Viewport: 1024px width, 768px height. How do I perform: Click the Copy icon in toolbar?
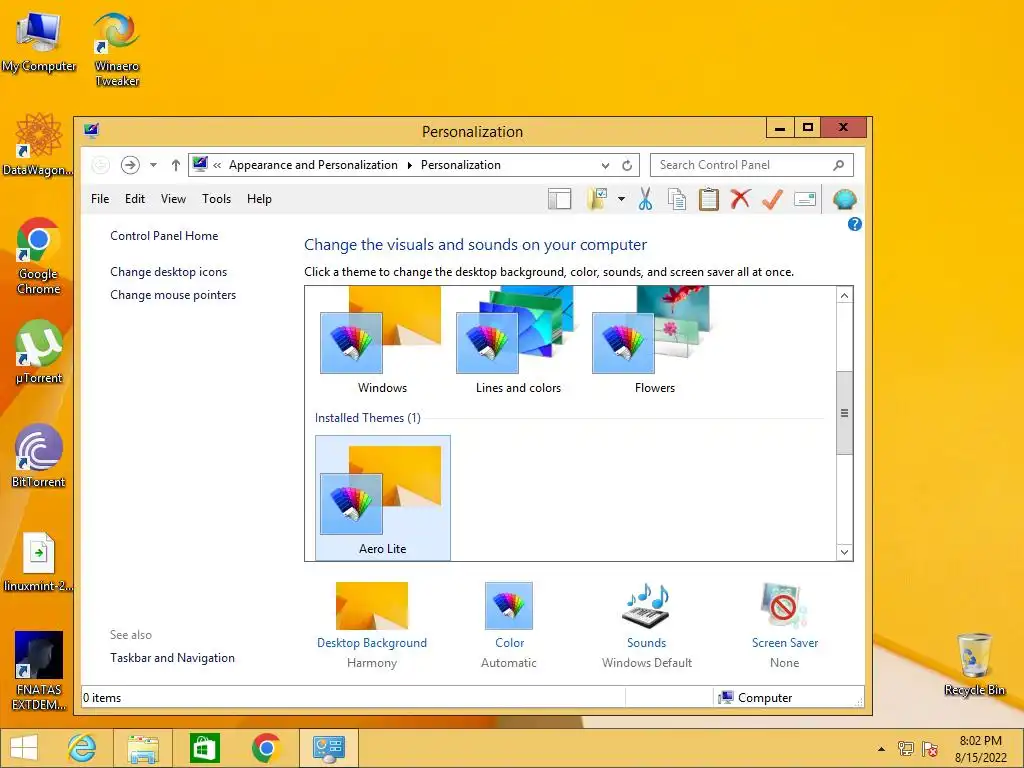(677, 199)
